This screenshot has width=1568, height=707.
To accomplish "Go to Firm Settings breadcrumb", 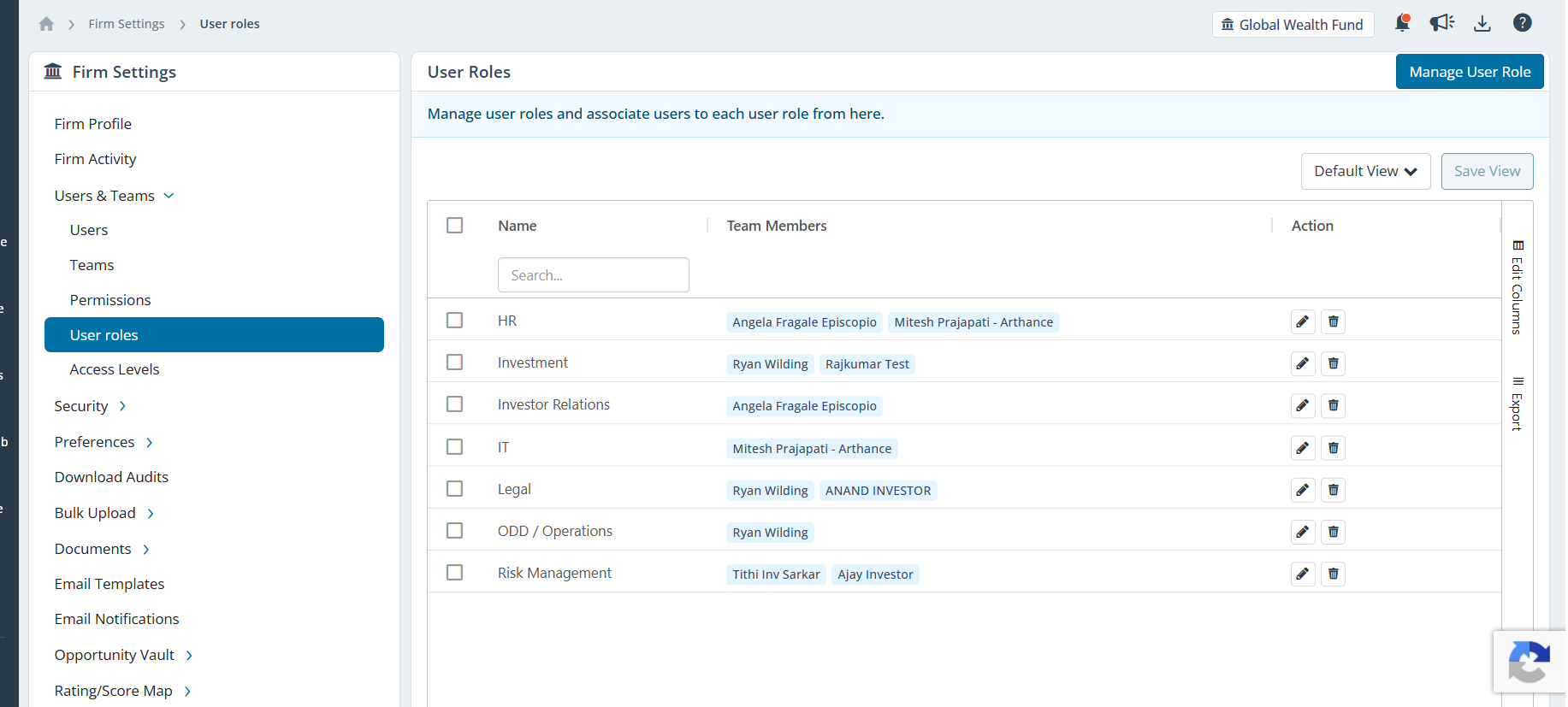I will coord(127,24).
